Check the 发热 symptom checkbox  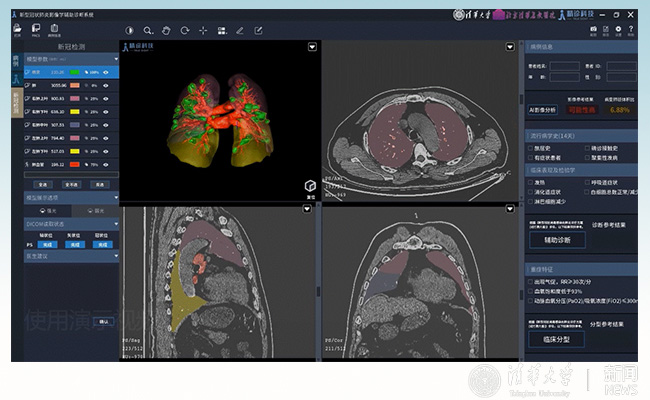530,183
